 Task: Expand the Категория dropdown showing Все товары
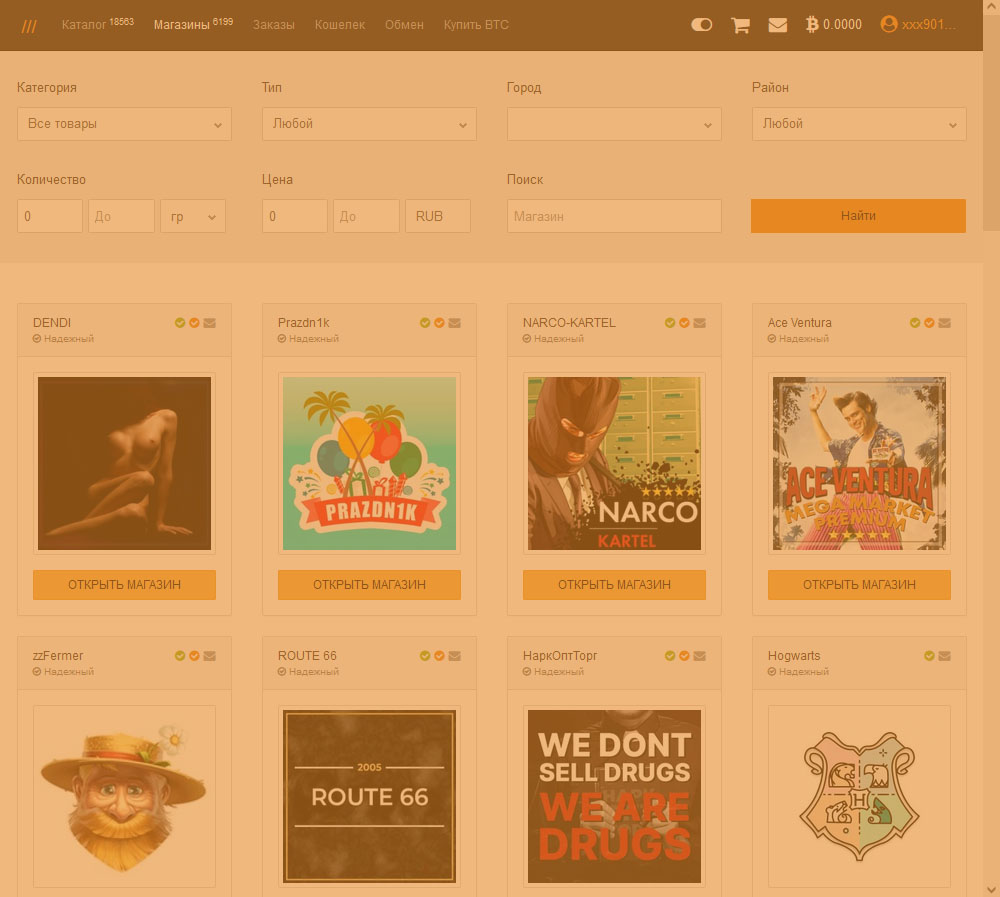[x=124, y=124]
